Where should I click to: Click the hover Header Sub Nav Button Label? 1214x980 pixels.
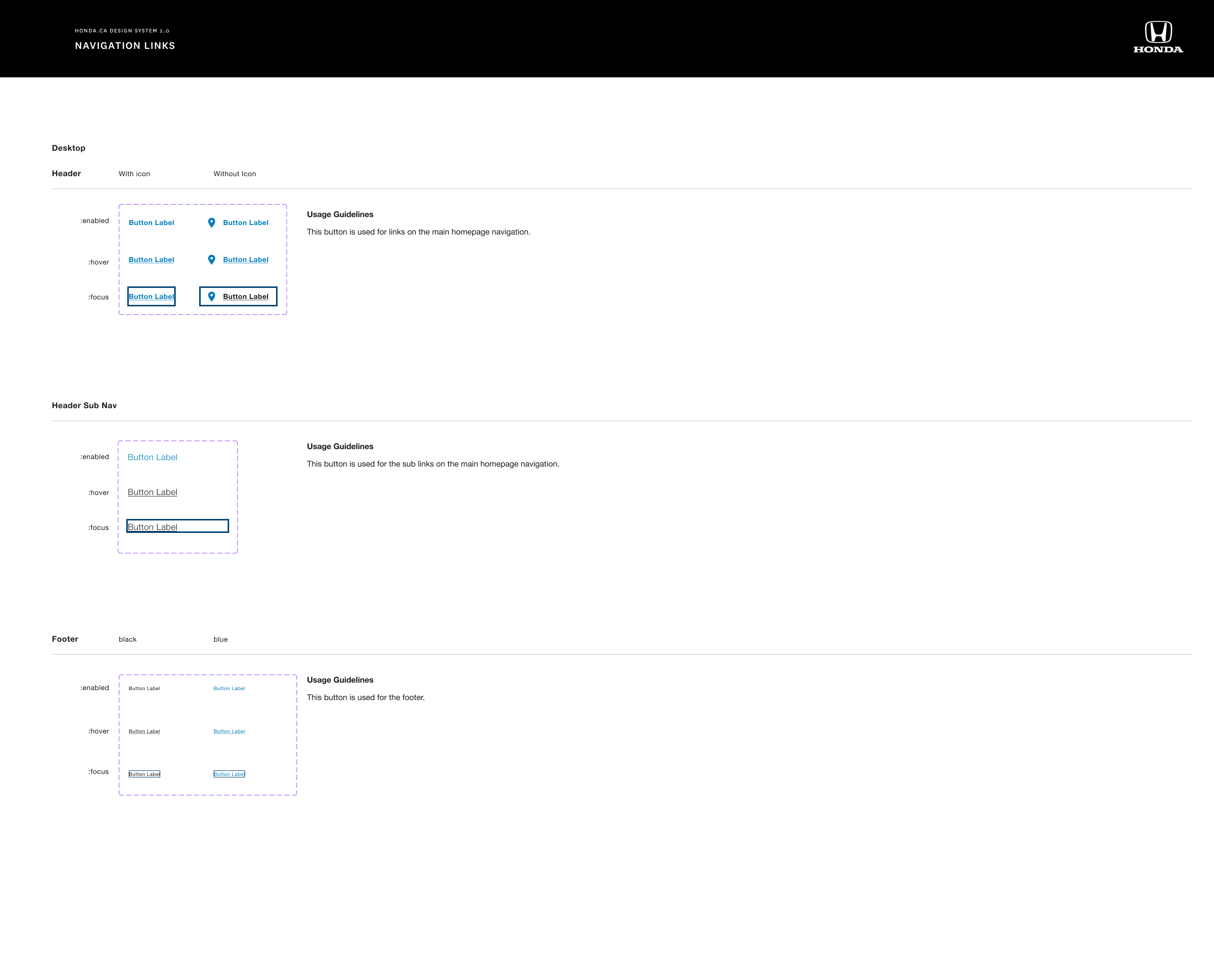coord(152,492)
